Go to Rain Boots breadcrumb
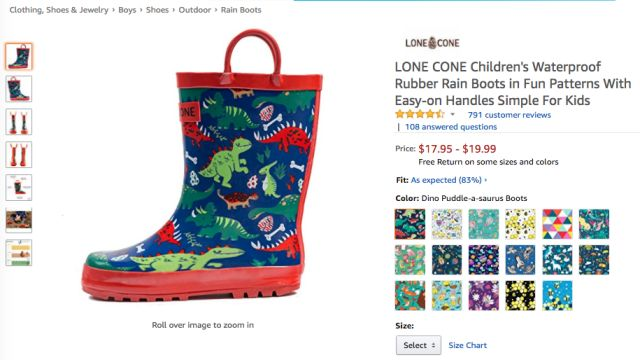Screen dimensions: 640x360 (x=241, y=10)
